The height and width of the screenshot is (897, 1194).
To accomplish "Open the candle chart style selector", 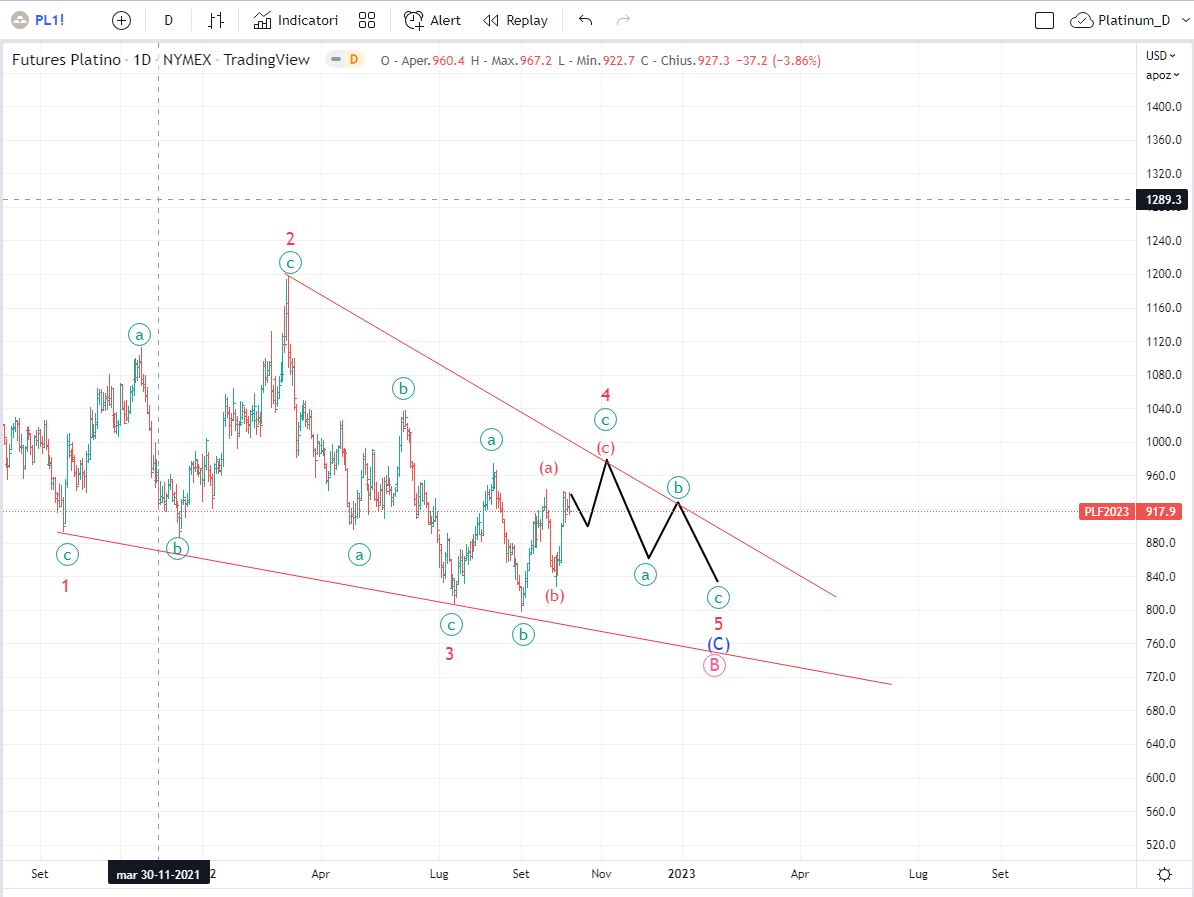I will point(216,21).
